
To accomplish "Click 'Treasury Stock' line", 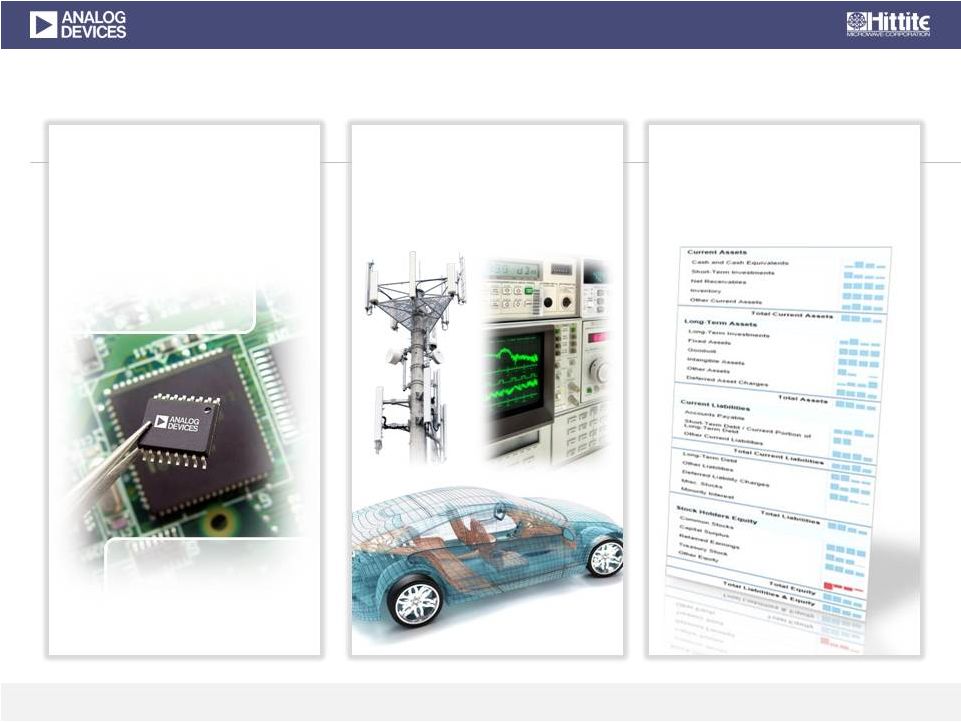I will click(x=702, y=550).
